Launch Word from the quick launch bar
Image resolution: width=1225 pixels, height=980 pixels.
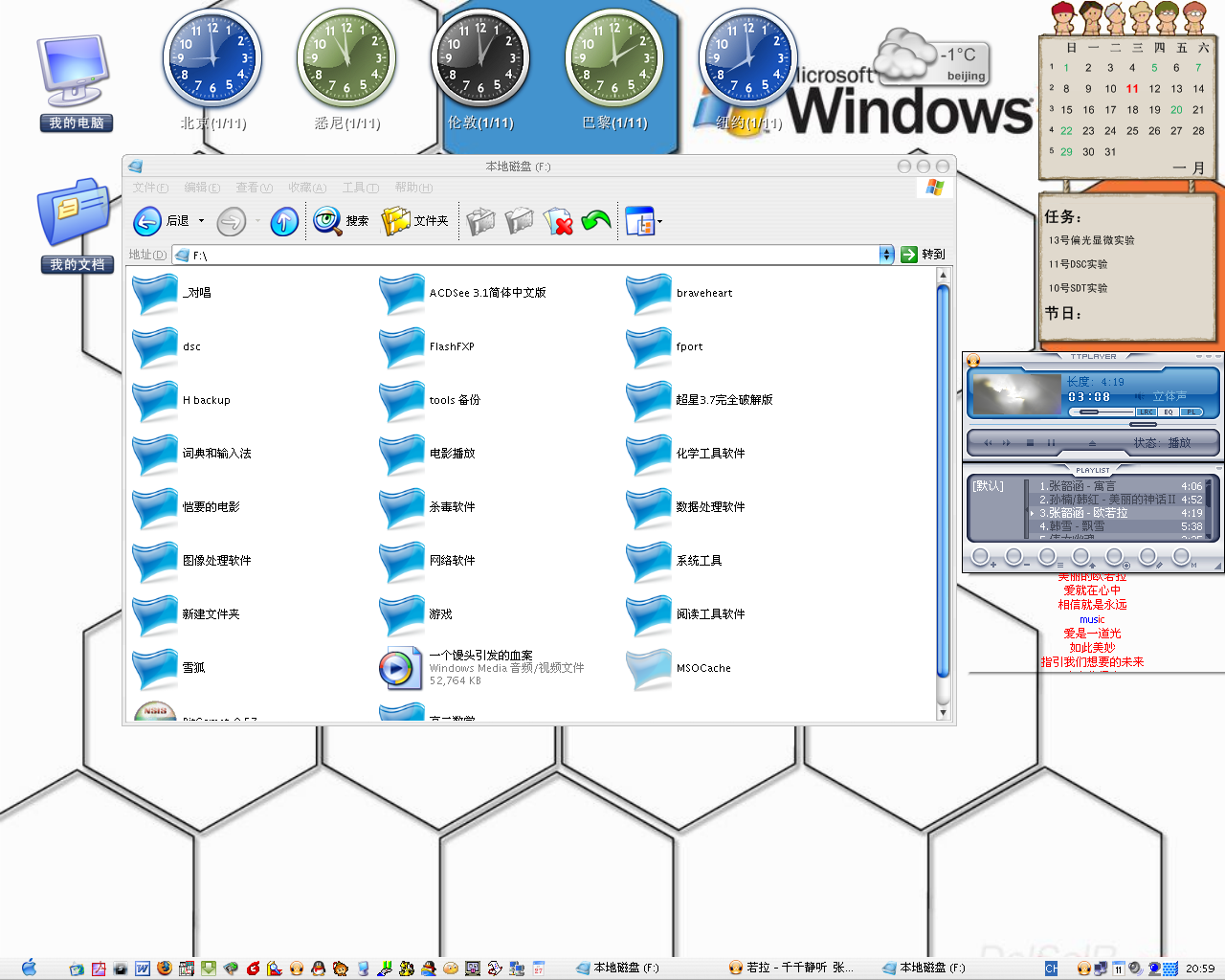tap(143, 969)
